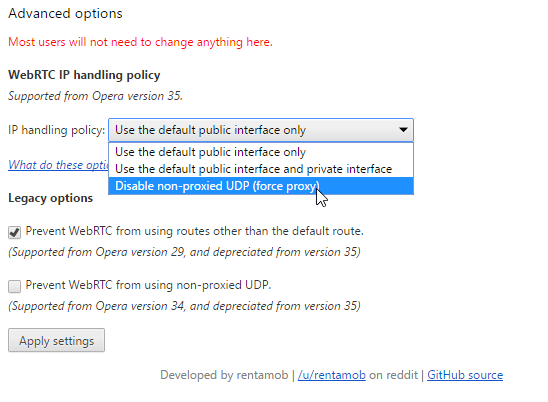This screenshot has height=402, width=548.
Task: Open the 'What do these options mean' link
Action: tap(58, 165)
